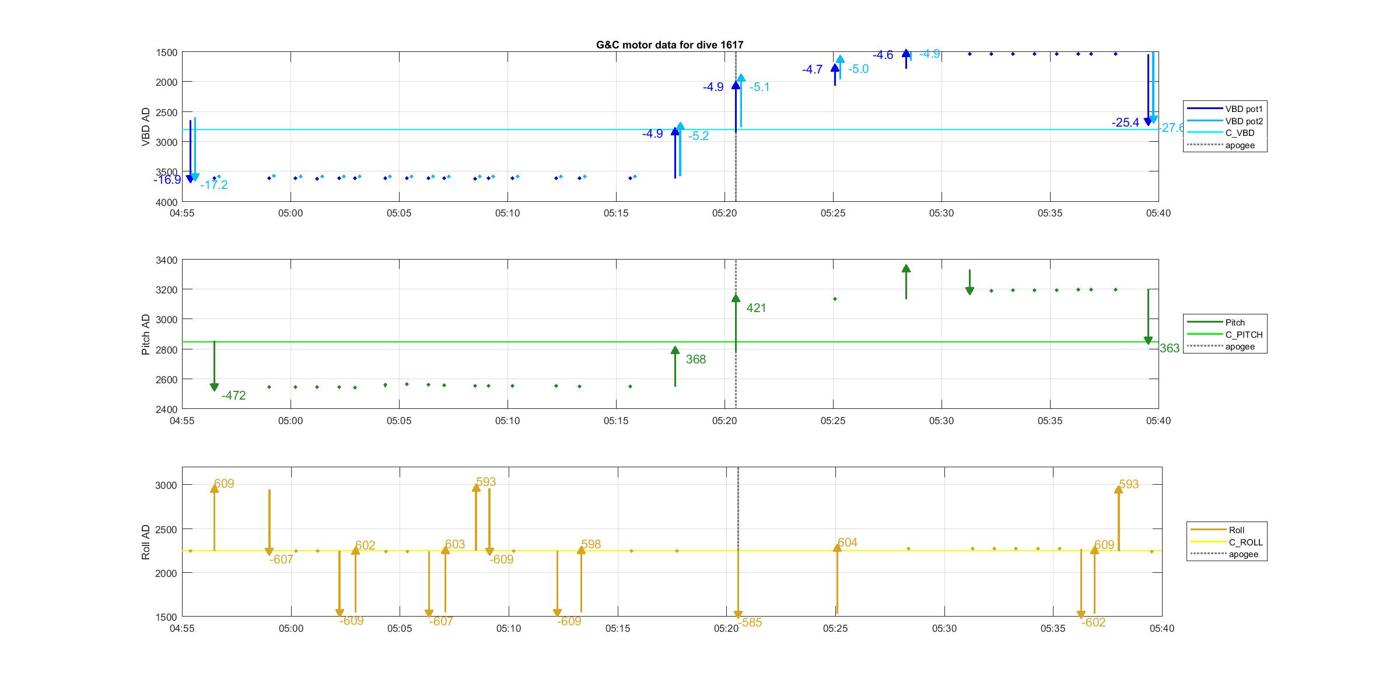Click the "4000" tick on the VBD axis
1400x693 pixels.
click(166, 202)
